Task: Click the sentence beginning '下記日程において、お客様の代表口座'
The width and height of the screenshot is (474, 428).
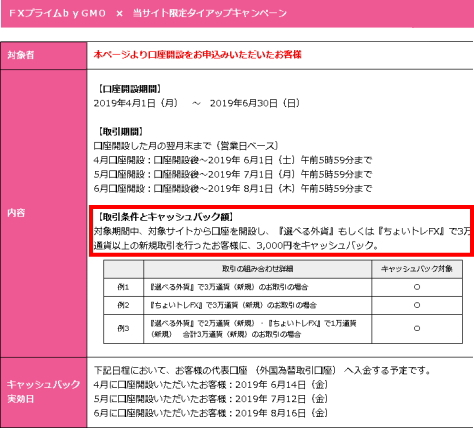Action: (262, 371)
